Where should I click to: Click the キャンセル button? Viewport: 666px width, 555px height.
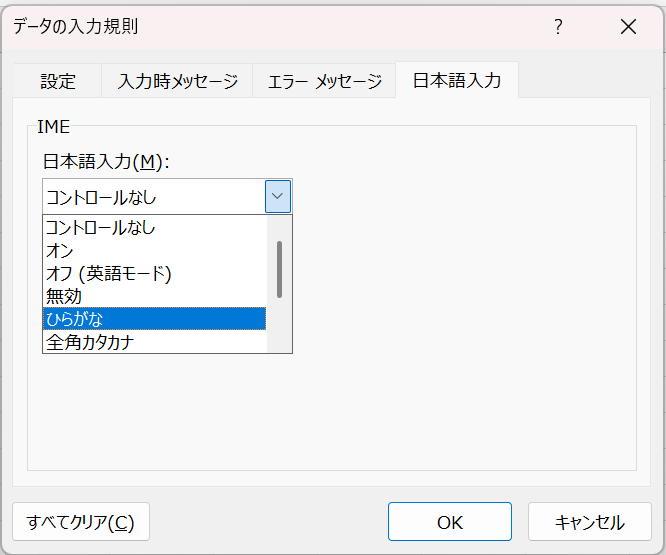(590, 521)
